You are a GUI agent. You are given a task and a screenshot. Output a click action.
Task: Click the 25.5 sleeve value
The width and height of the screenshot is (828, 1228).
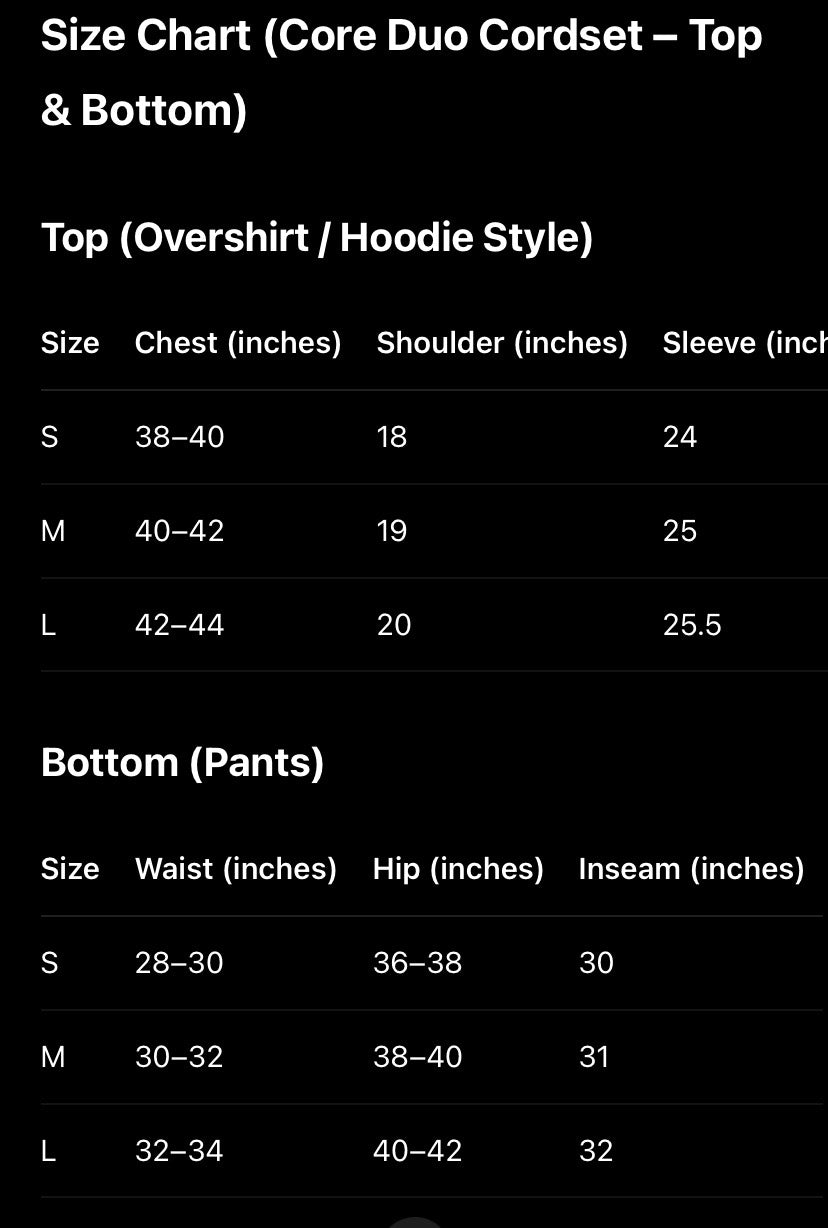[x=691, y=625]
